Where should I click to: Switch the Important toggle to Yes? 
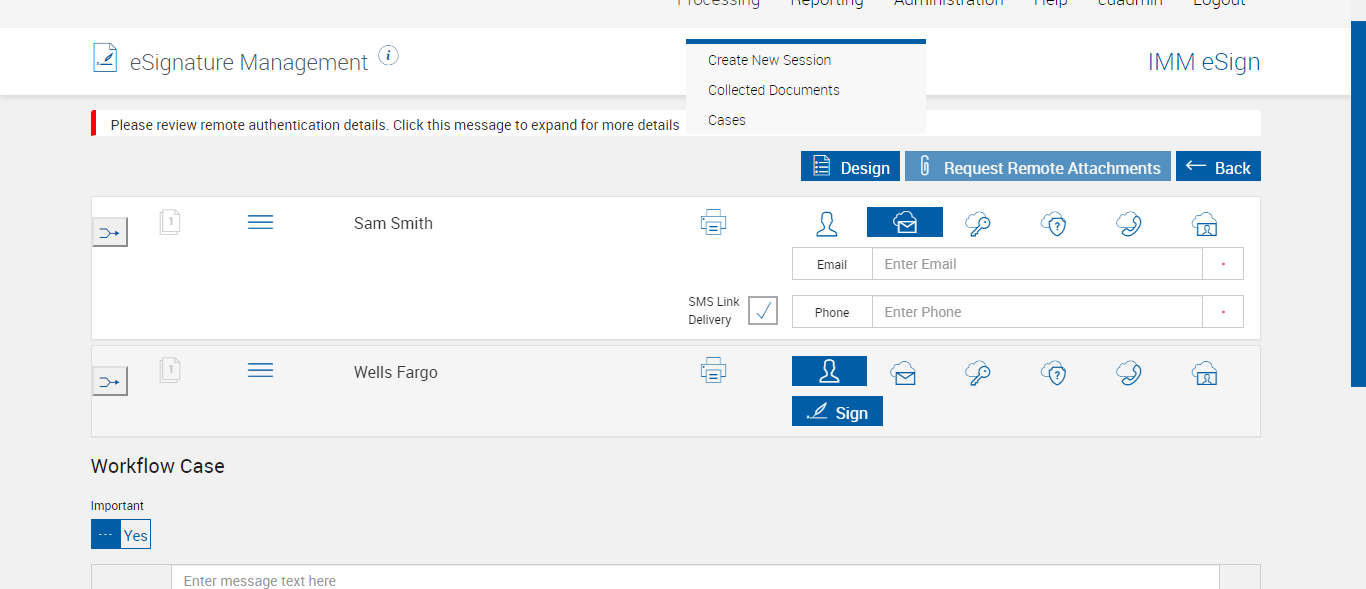(x=135, y=535)
